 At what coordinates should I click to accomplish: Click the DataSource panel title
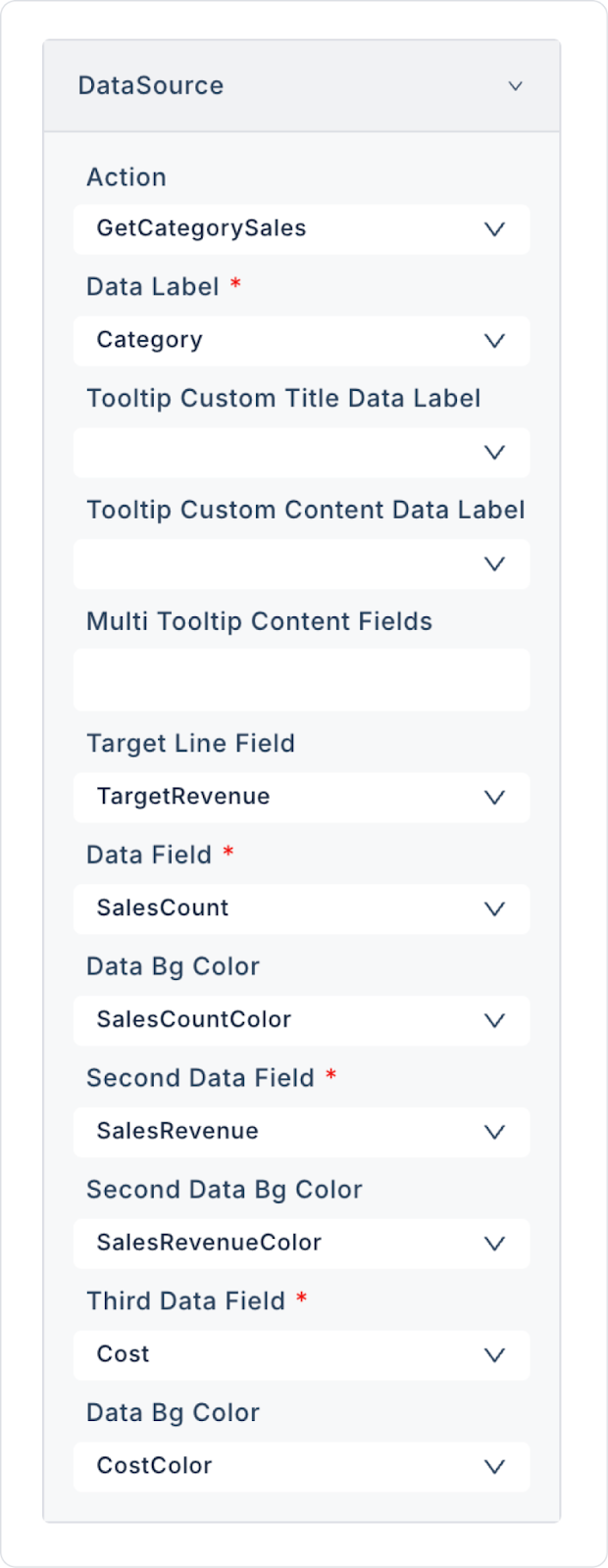coord(151,86)
